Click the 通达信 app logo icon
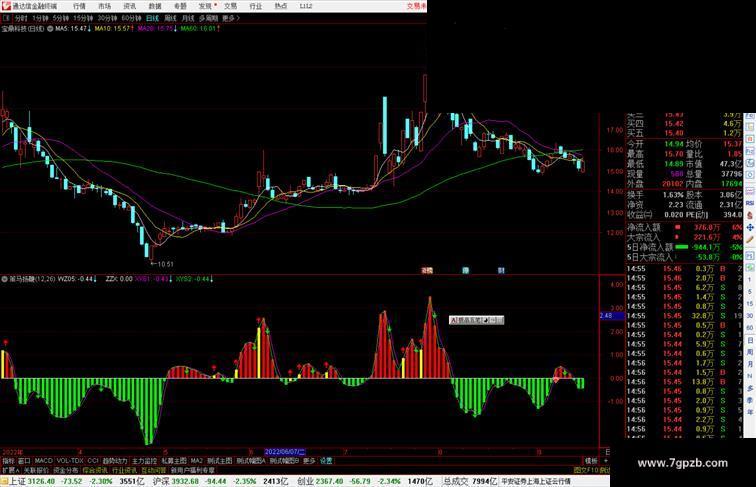The width and height of the screenshot is (756, 487). click(x=6, y=6)
